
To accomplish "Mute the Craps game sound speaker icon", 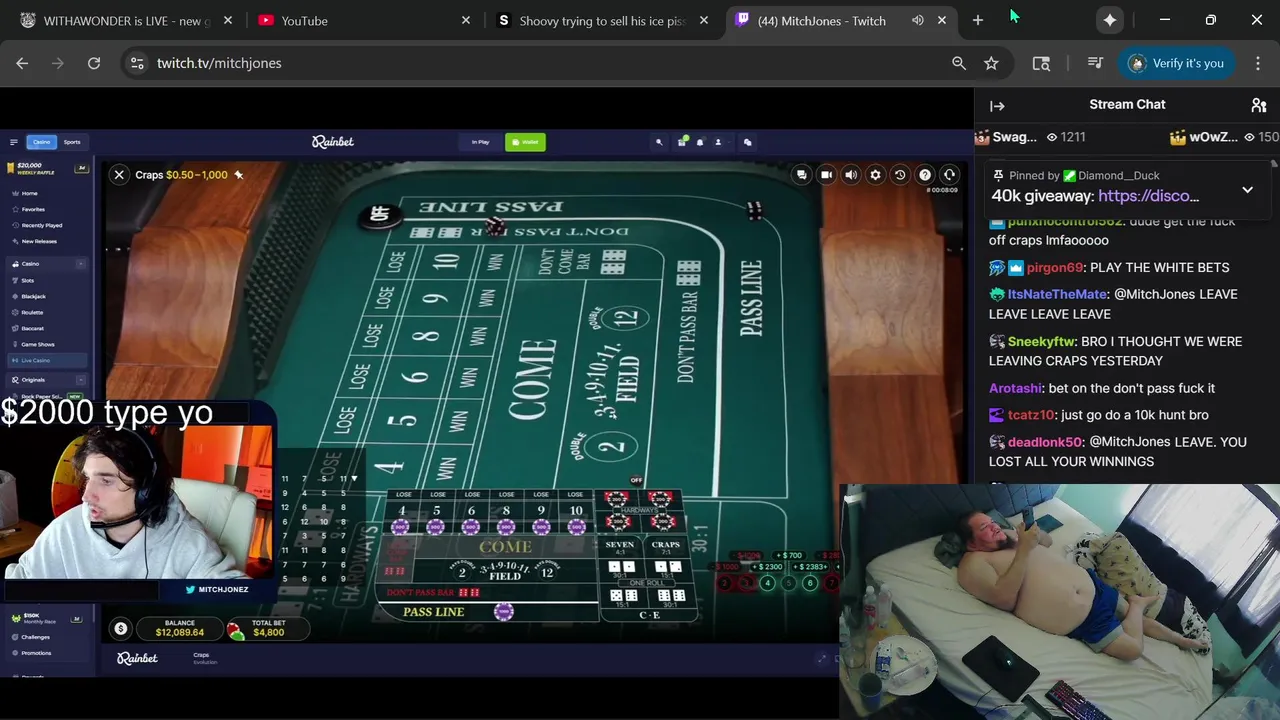I will click(851, 175).
